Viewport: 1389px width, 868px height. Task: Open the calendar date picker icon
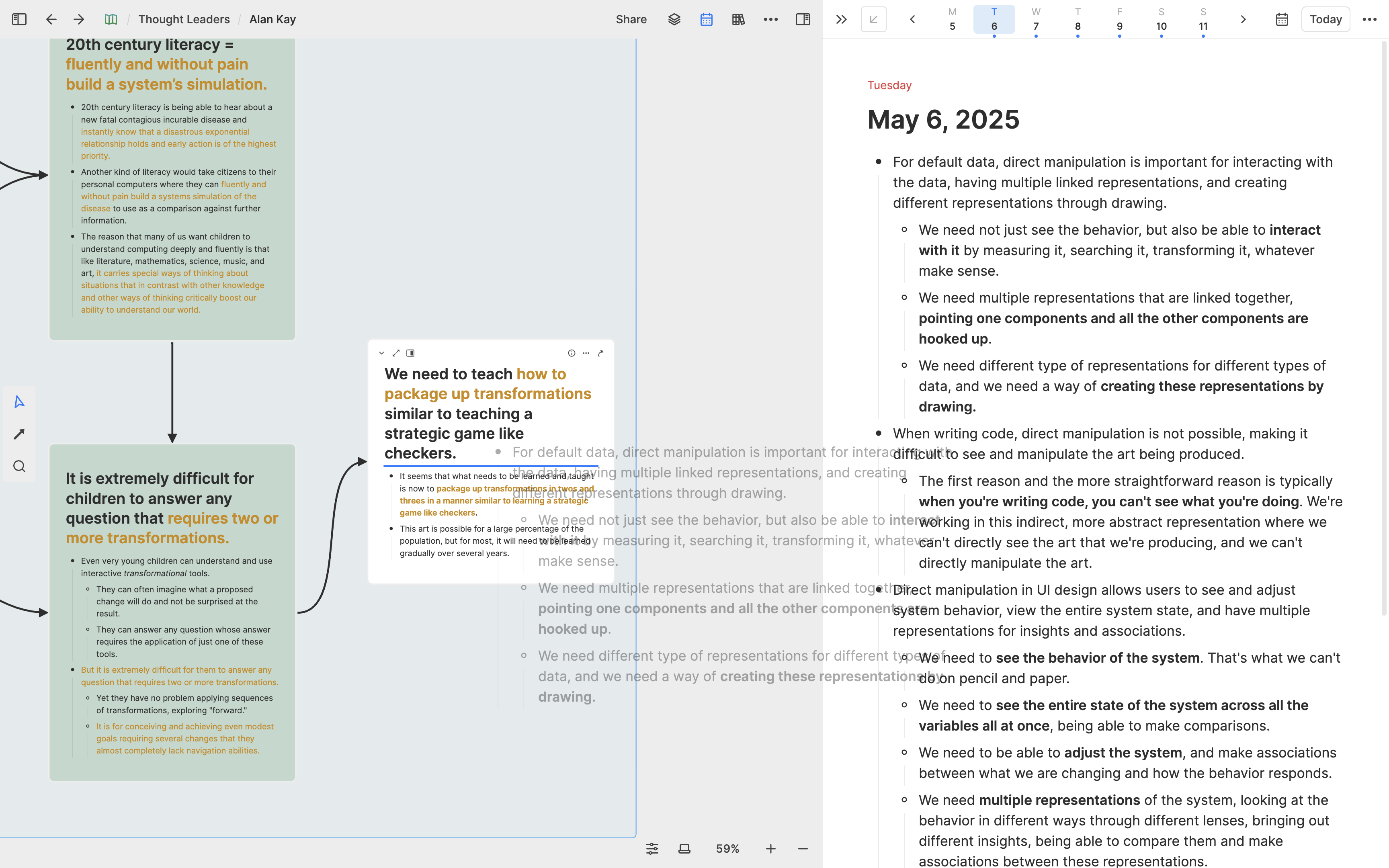1282,20
